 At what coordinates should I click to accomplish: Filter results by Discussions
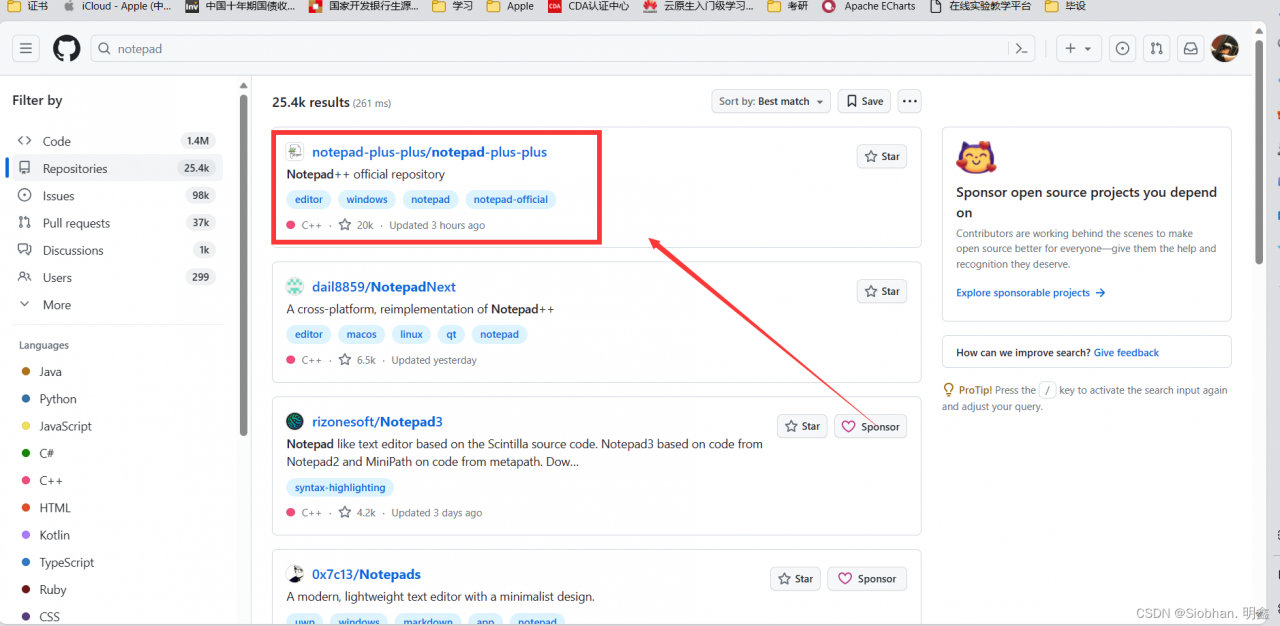pyautogui.click(x=116, y=250)
